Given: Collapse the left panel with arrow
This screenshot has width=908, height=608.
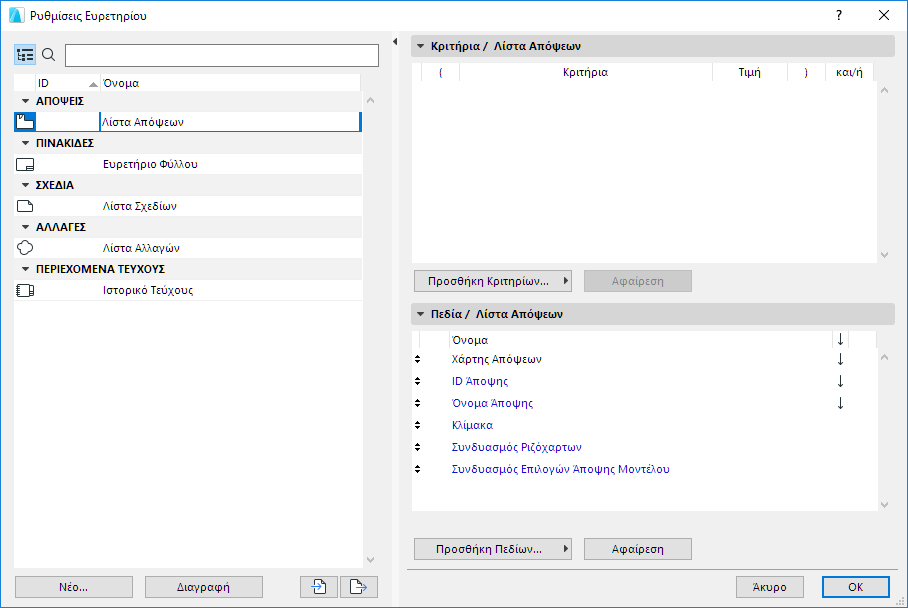Looking at the screenshot, I should 395,42.
